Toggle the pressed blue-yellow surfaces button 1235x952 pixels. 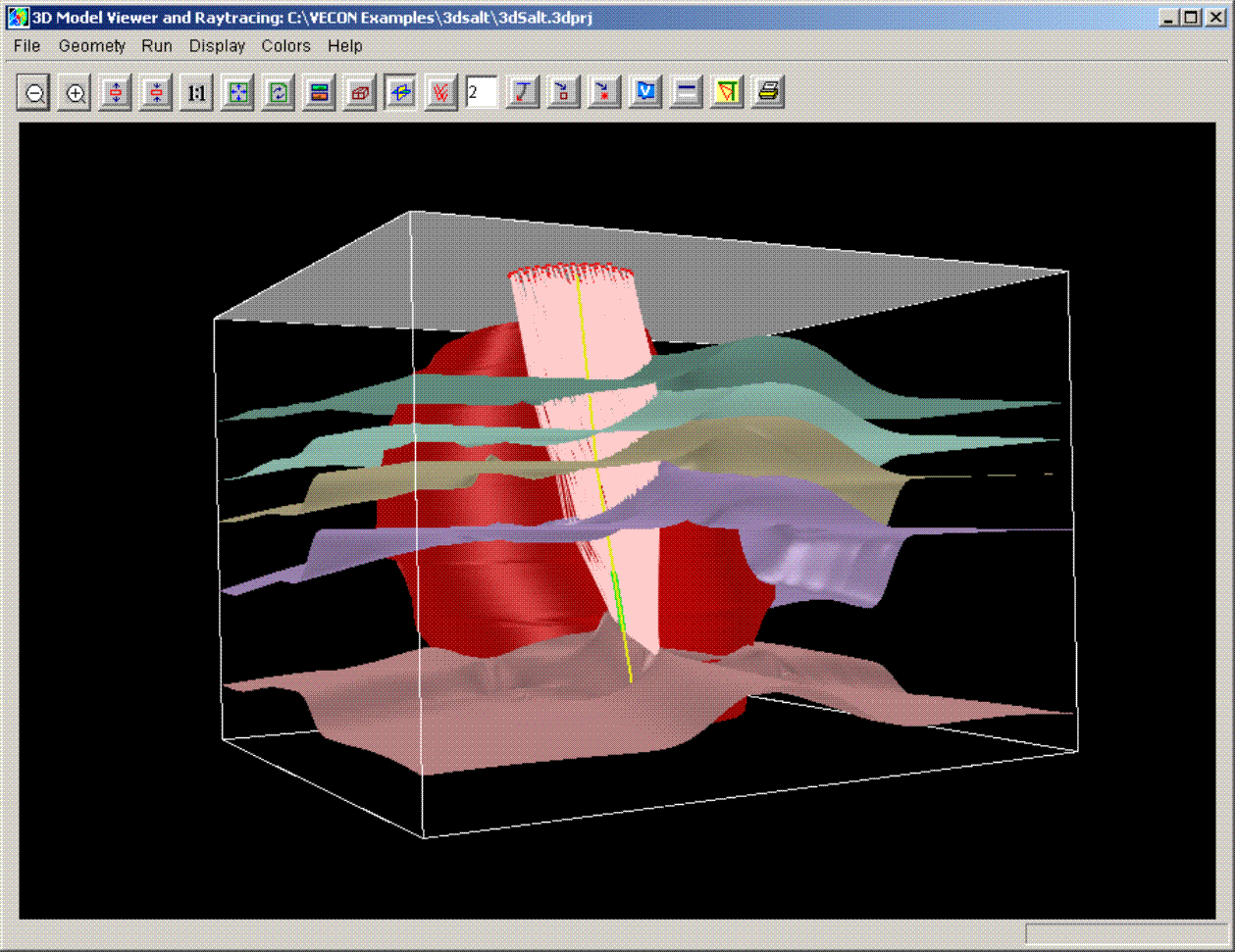click(x=400, y=93)
